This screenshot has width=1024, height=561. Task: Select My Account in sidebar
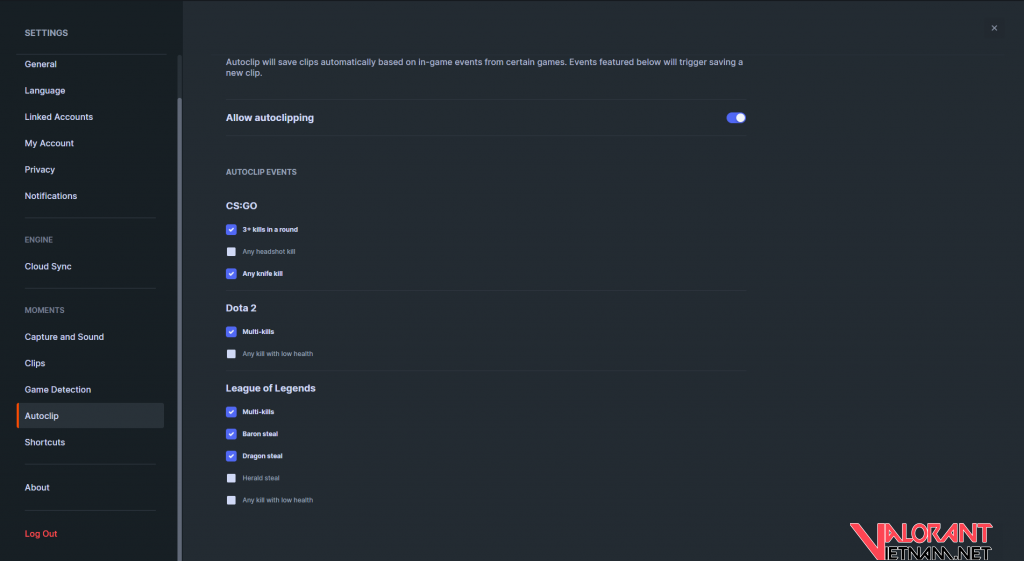(49, 143)
